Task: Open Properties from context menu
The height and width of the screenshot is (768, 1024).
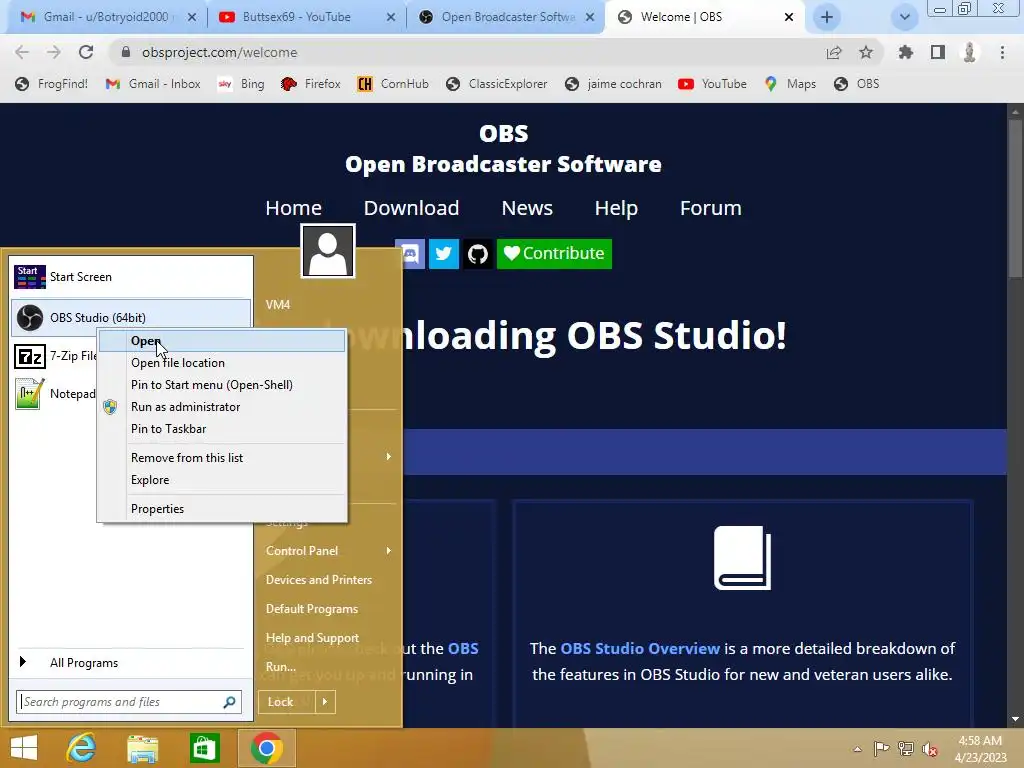Action: [222, 509]
